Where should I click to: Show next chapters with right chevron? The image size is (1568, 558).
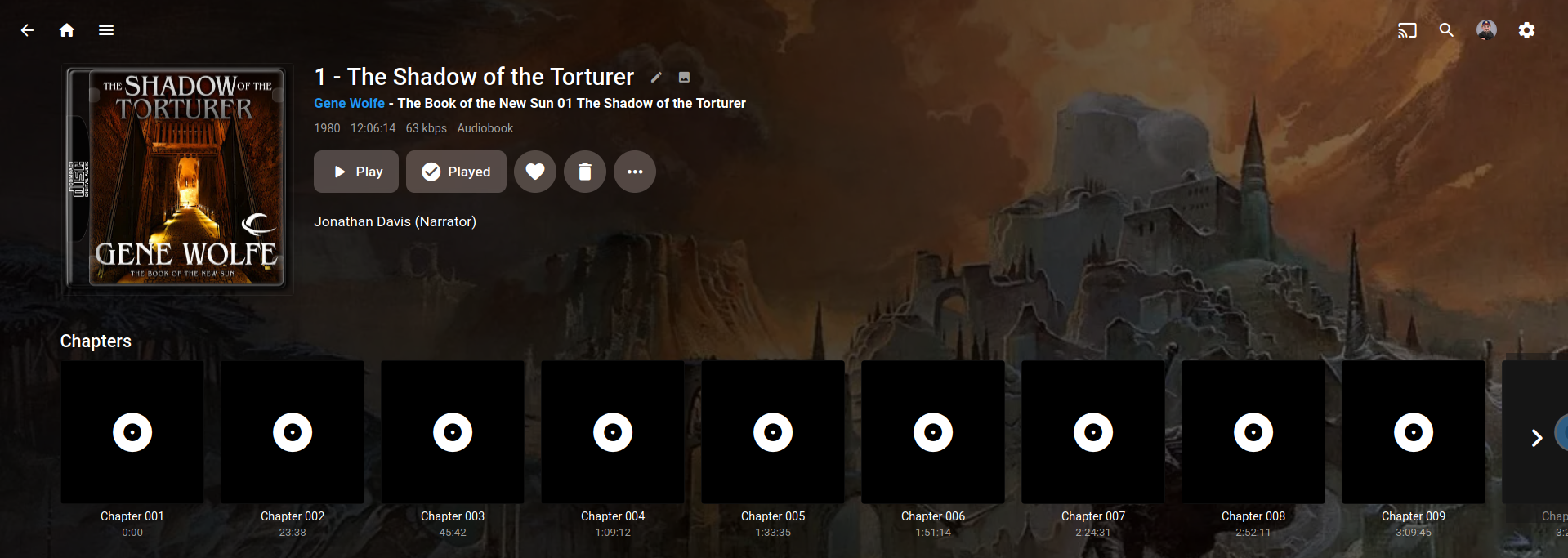[1536, 438]
